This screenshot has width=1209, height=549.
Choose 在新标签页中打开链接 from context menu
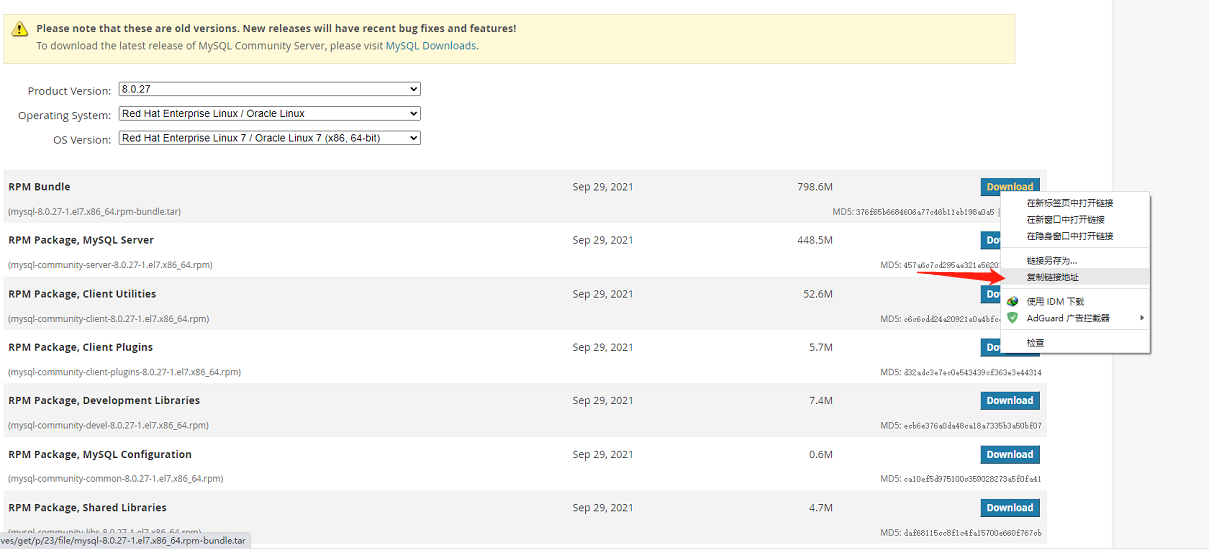pyautogui.click(x=1069, y=203)
